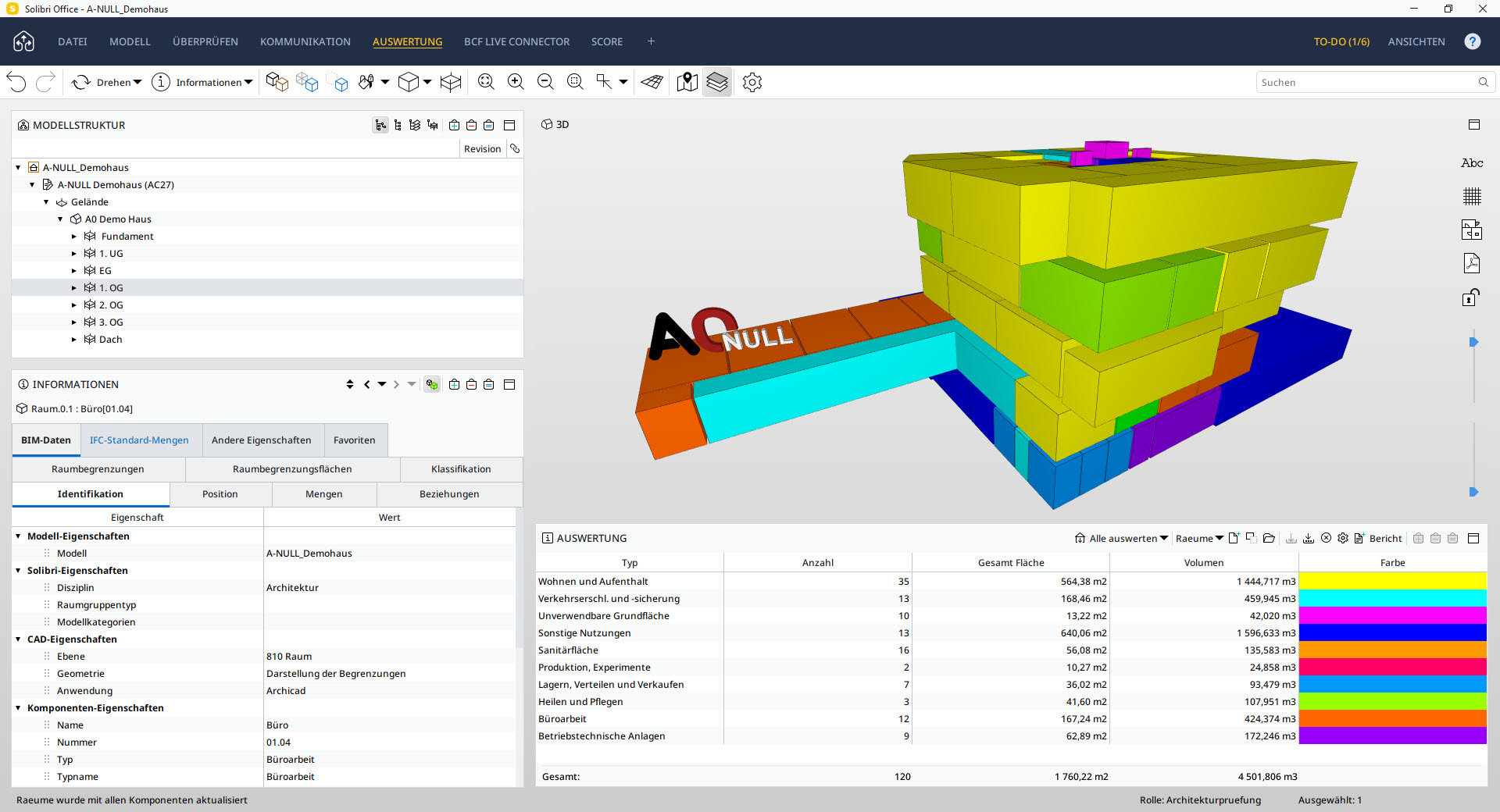Screen dimensions: 1500x812
Task: Click the gear icon in Auswertung toolbar
Action: pyautogui.click(x=1343, y=538)
